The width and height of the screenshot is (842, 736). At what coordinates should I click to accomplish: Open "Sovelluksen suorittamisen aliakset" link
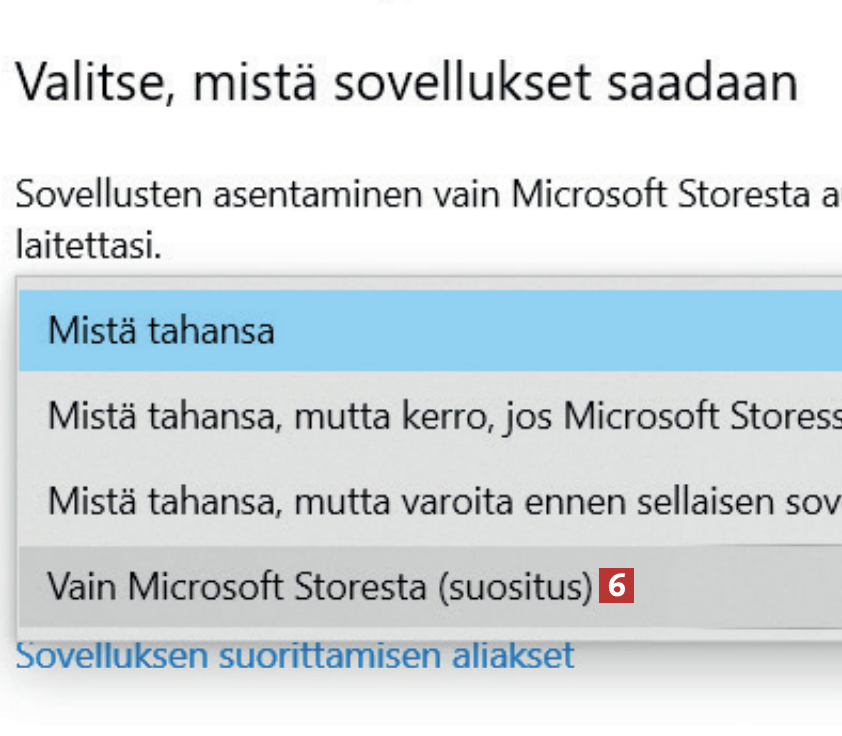point(295,655)
